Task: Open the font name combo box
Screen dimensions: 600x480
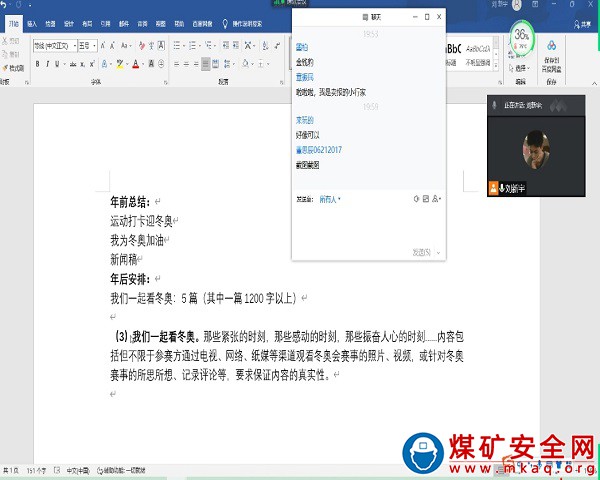Action: click(x=55, y=46)
